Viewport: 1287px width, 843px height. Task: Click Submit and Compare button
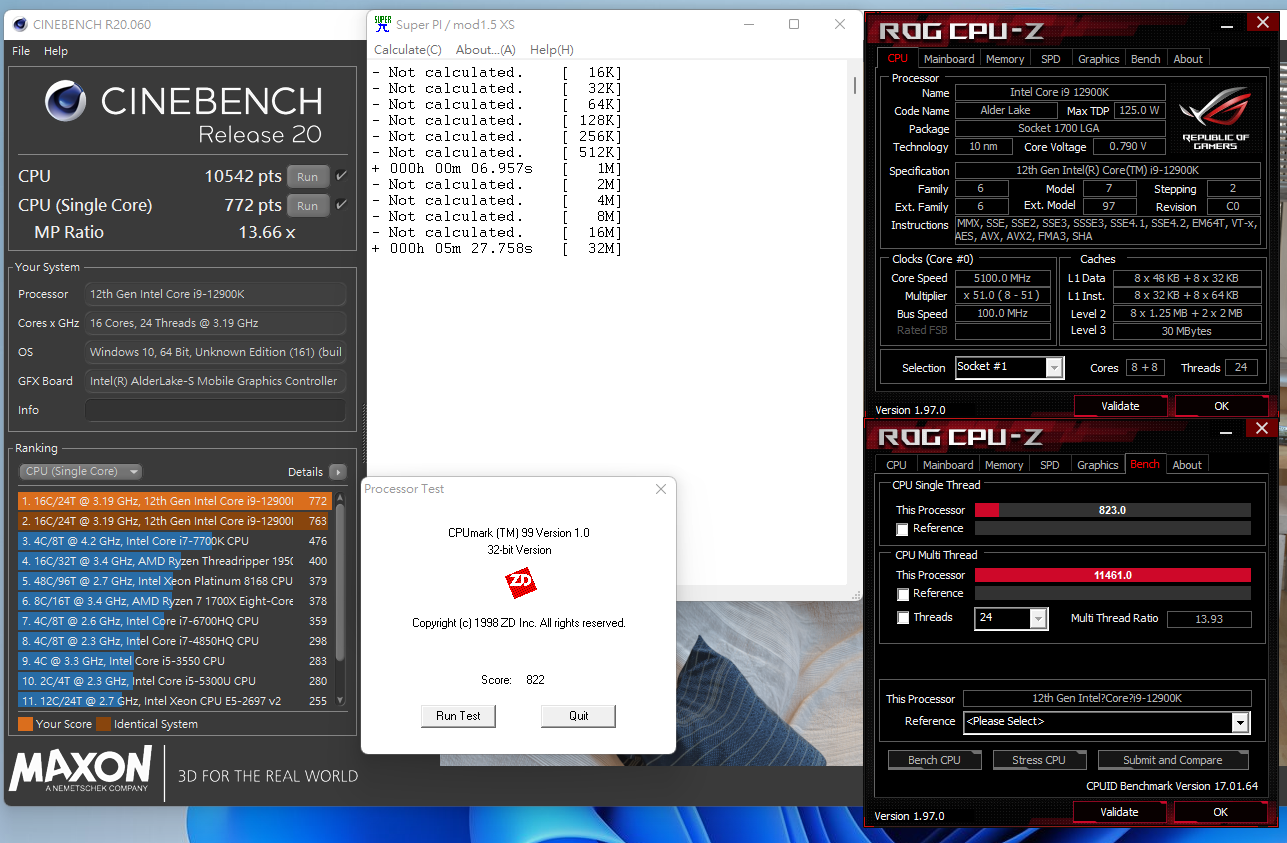click(1172, 760)
